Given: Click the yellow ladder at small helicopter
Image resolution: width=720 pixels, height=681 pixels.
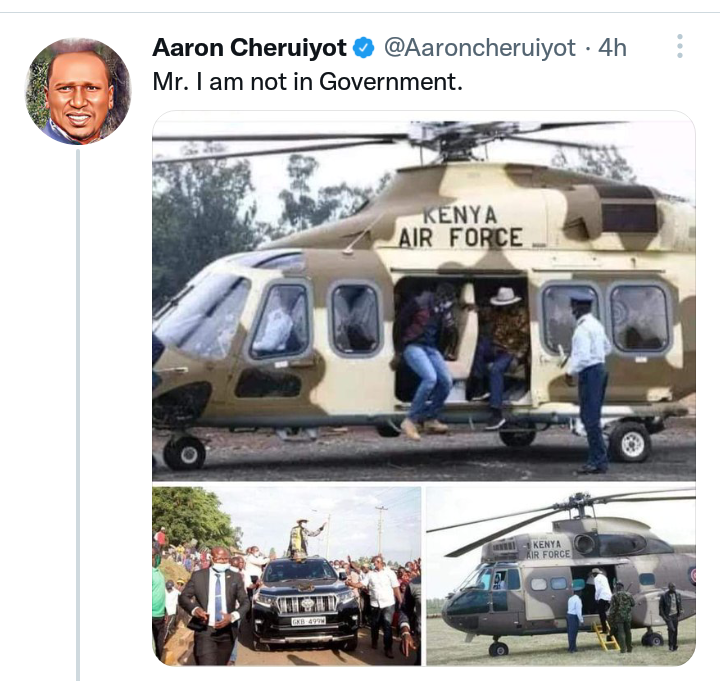Looking at the screenshot, I should click(604, 636).
